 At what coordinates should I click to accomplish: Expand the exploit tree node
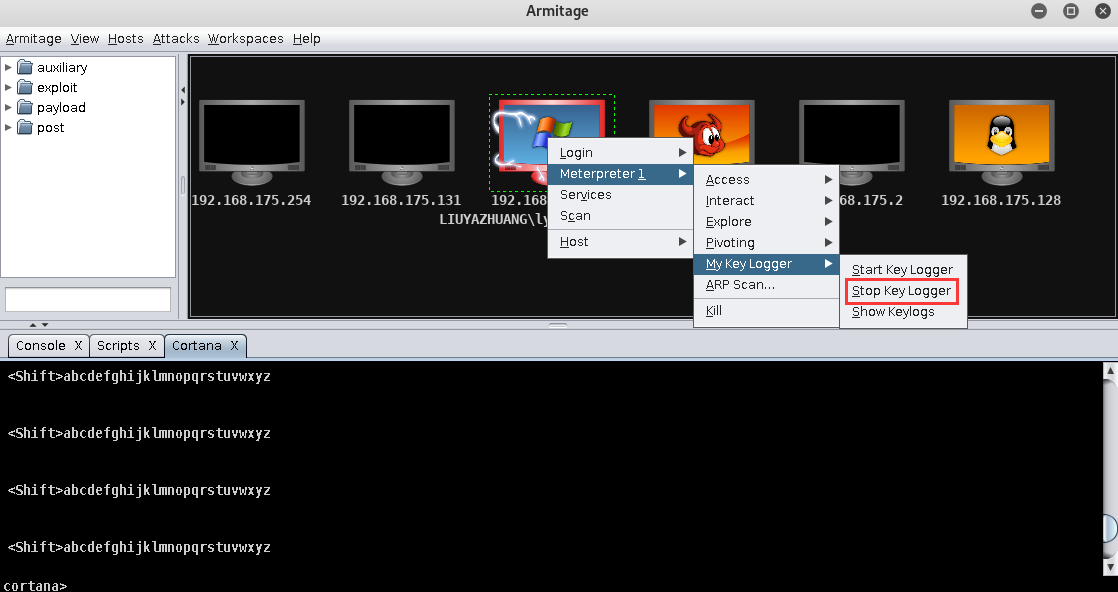pyautogui.click(x=8, y=87)
